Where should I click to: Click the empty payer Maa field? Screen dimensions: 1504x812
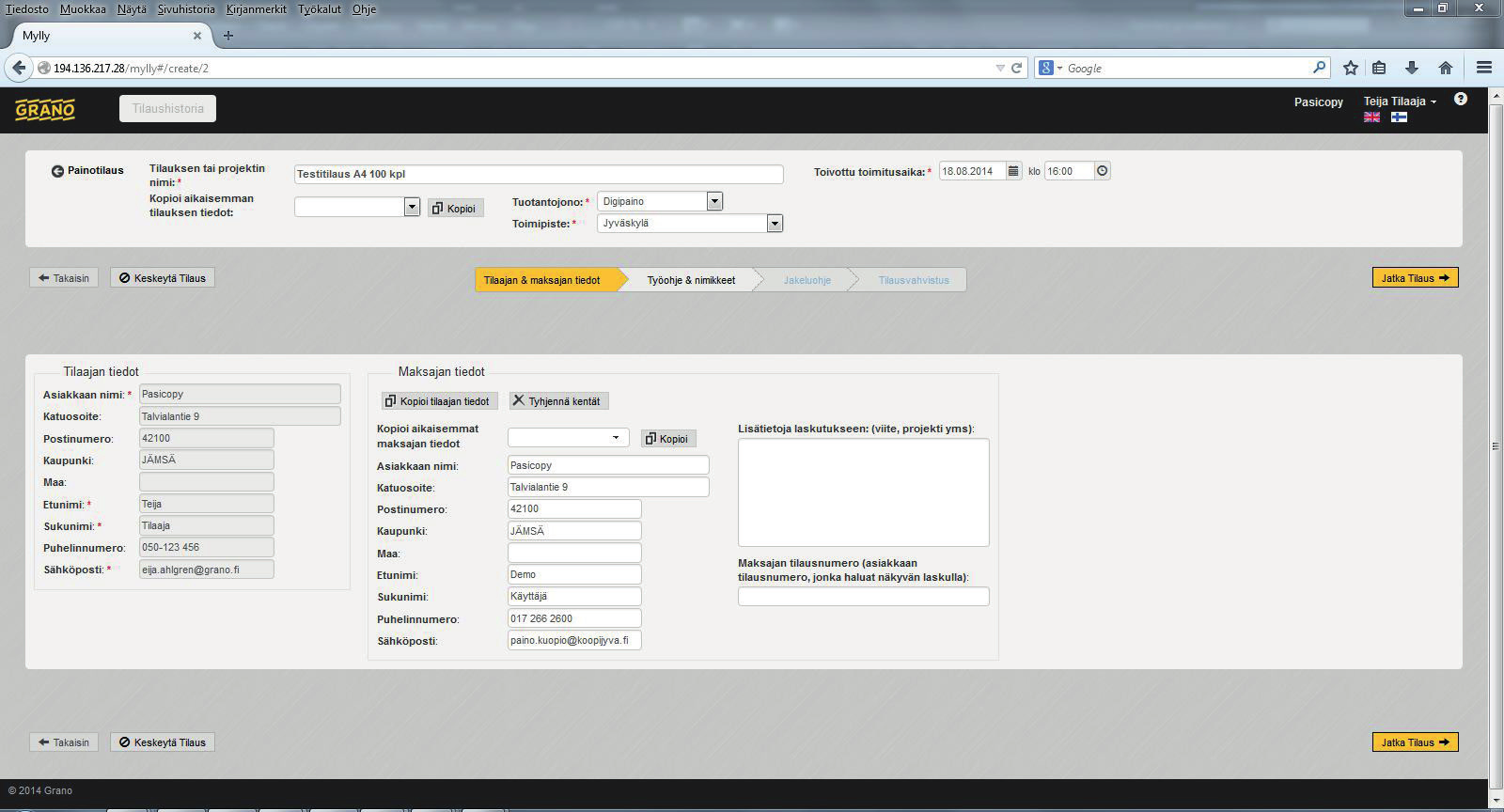click(x=574, y=554)
